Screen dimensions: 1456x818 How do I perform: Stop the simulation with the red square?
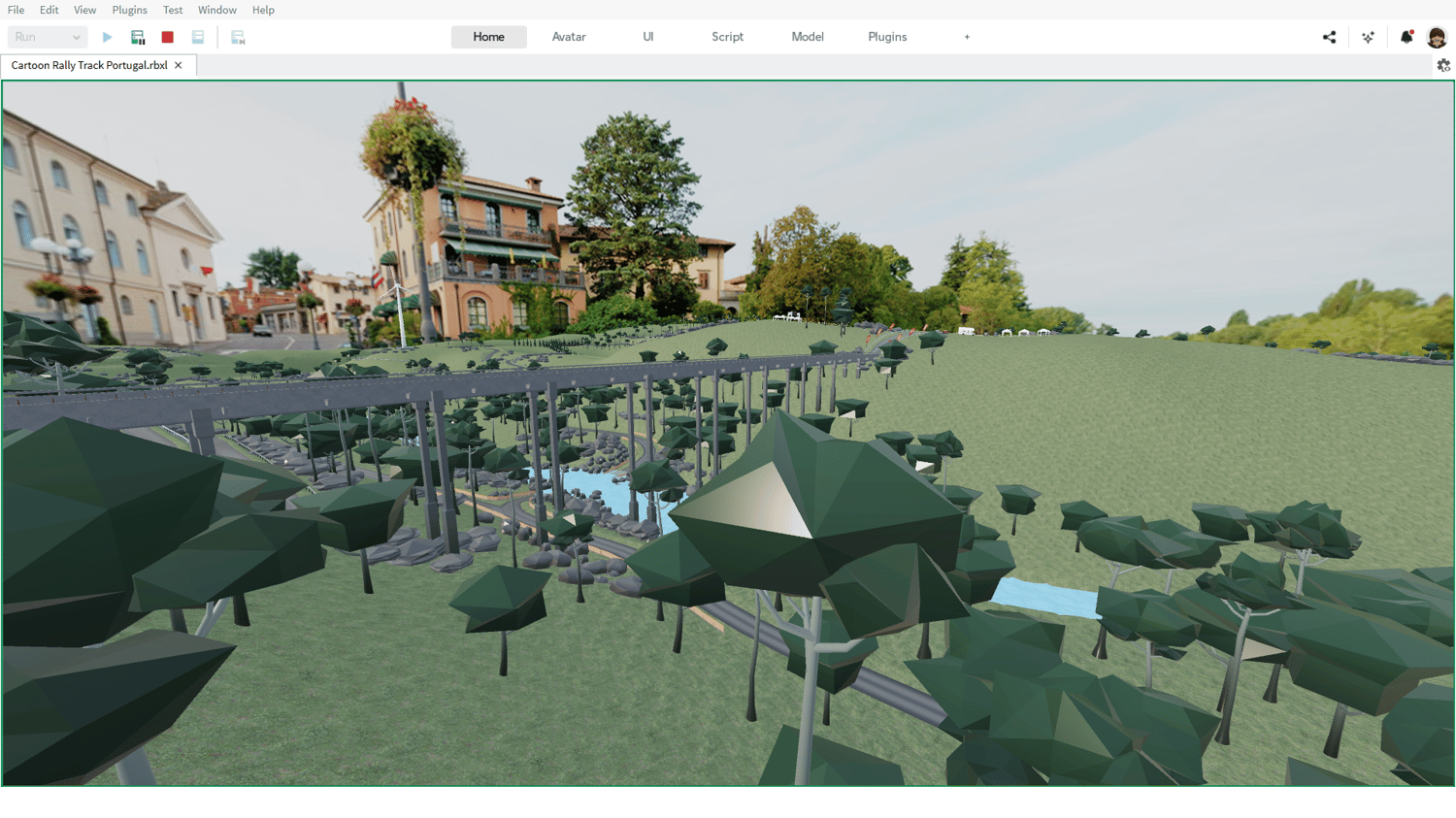(168, 37)
